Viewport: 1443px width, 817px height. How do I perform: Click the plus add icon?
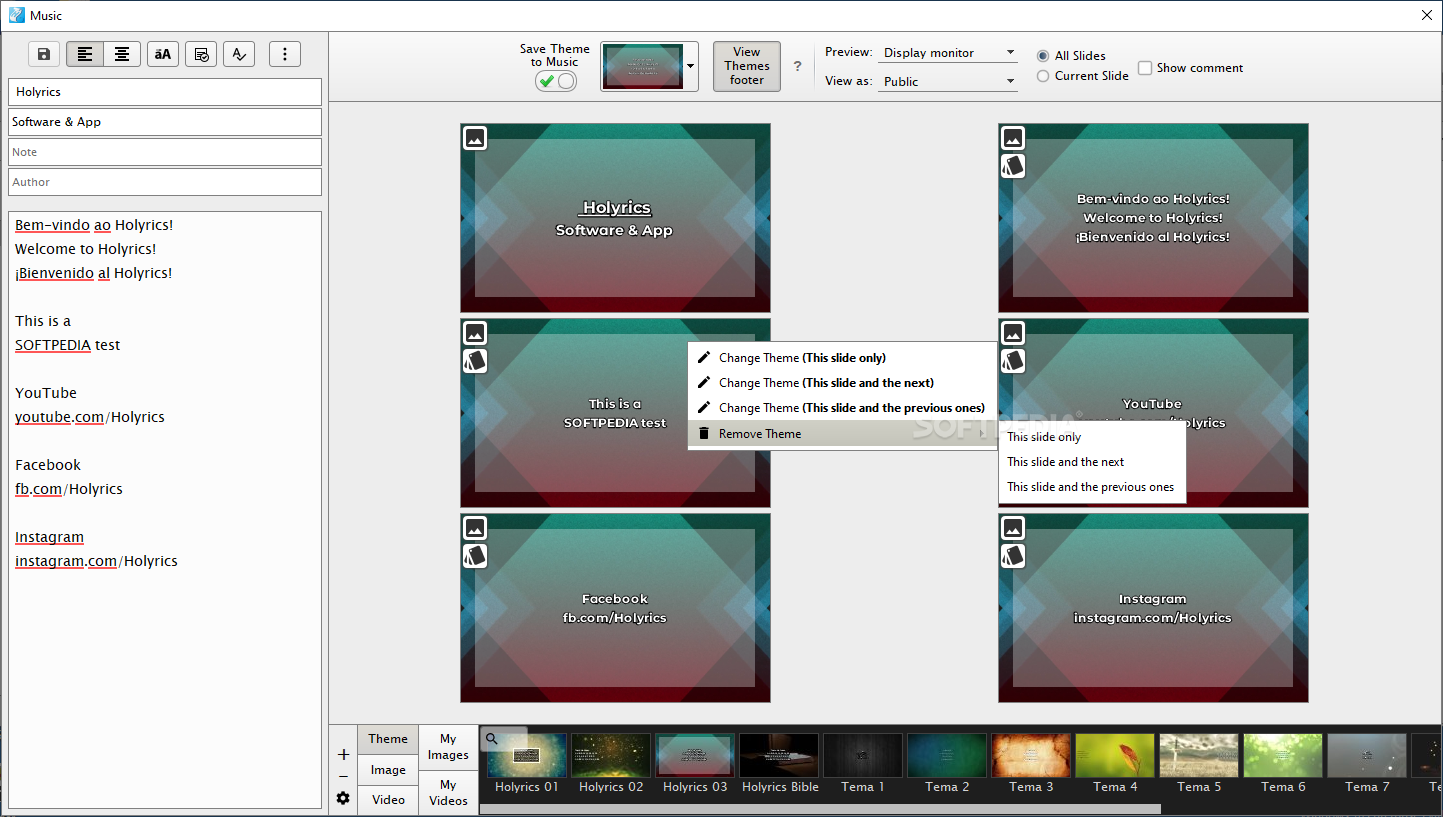(x=343, y=754)
